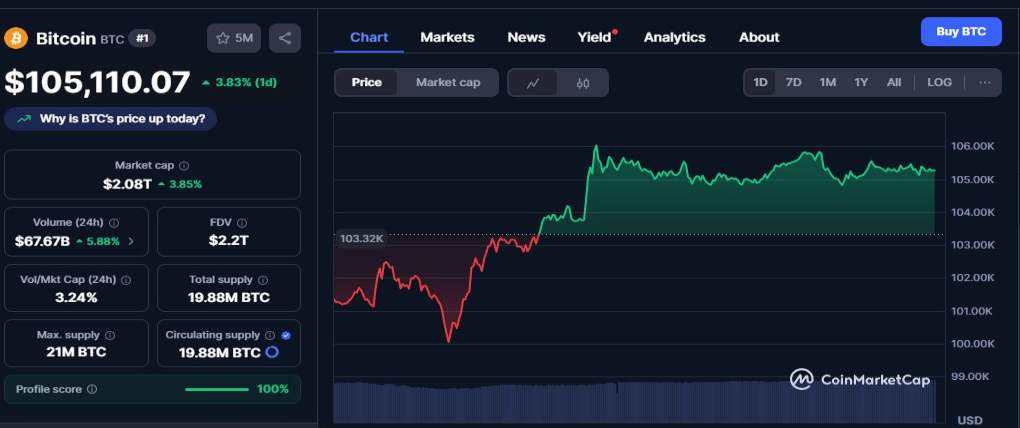Click the 100.00K axis label
The image size is (1020, 428).
coord(973,343)
